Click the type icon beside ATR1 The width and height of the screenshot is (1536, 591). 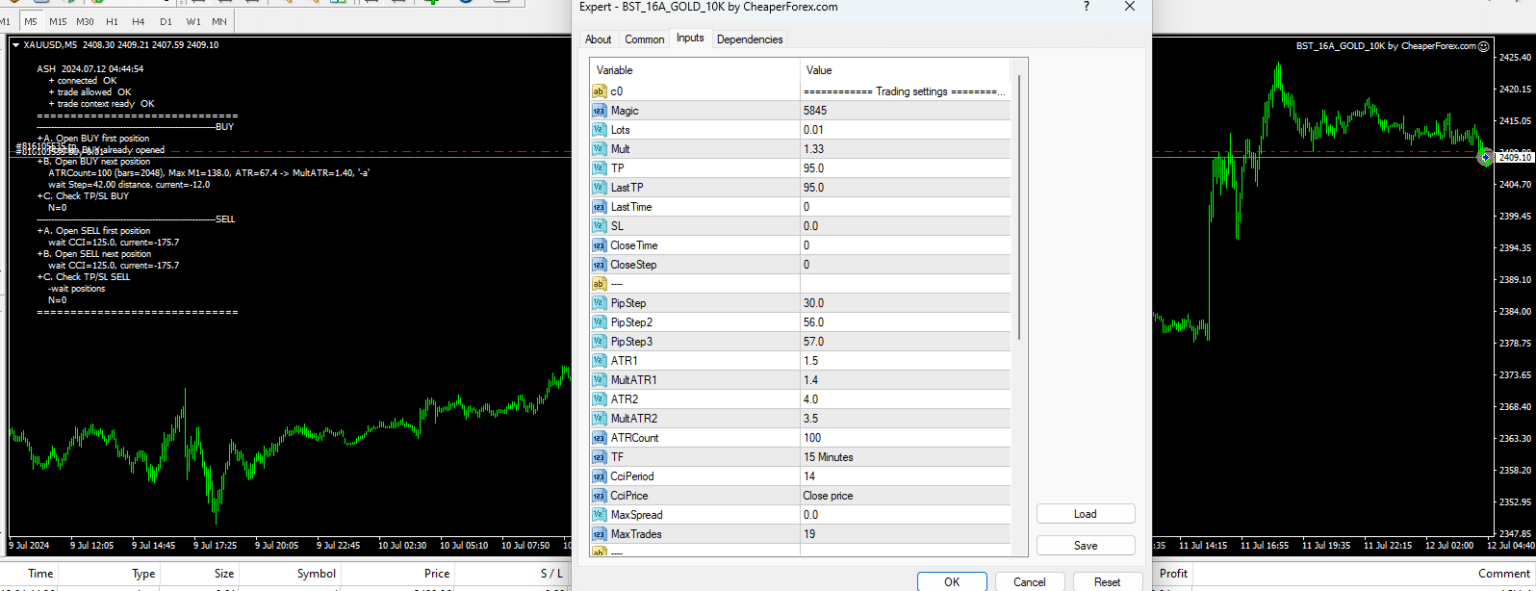pyautogui.click(x=599, y=361)
